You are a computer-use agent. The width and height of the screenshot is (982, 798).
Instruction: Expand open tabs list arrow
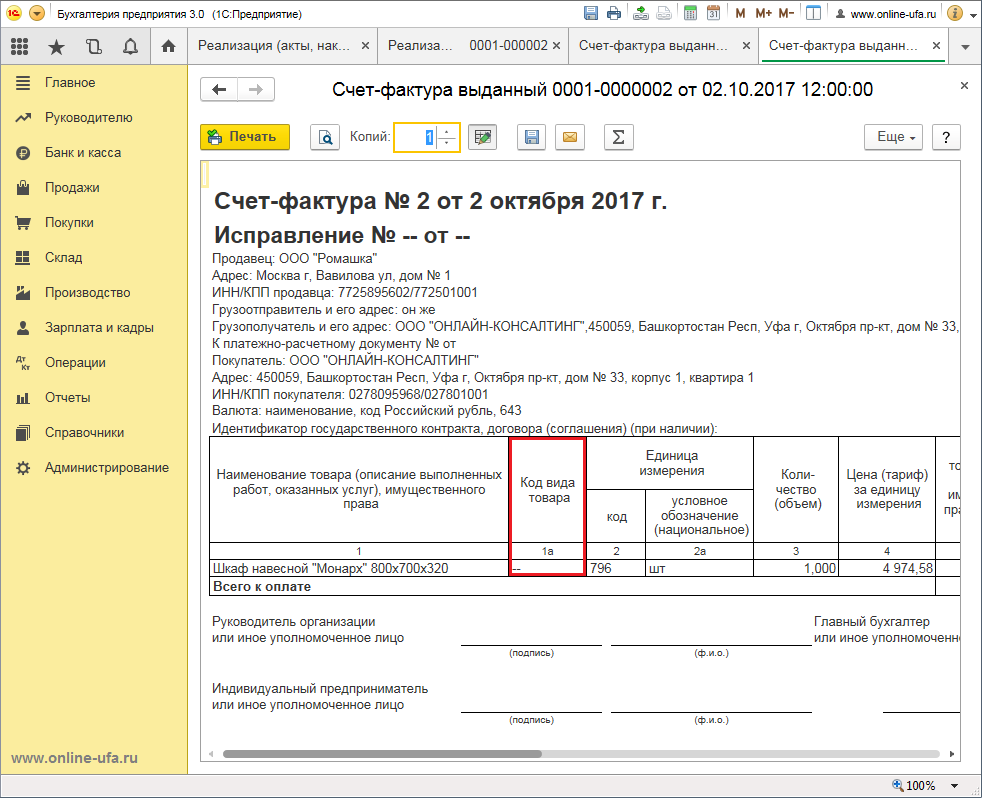click(965, 47)
